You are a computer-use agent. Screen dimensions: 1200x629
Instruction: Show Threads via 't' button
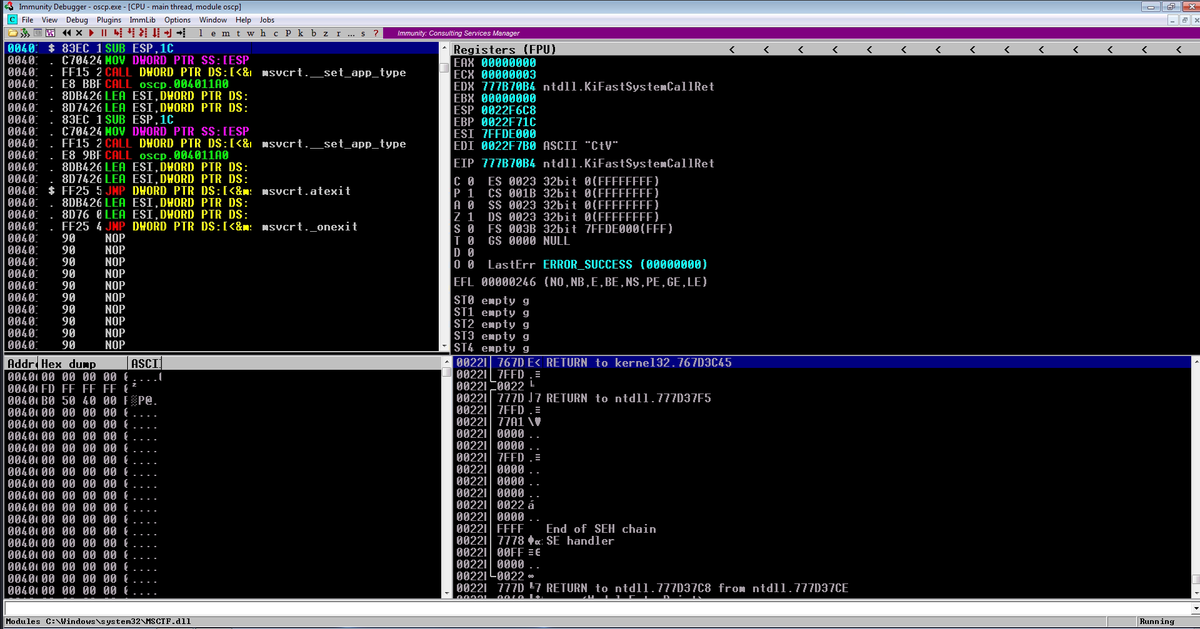click(x=238, y=33)
